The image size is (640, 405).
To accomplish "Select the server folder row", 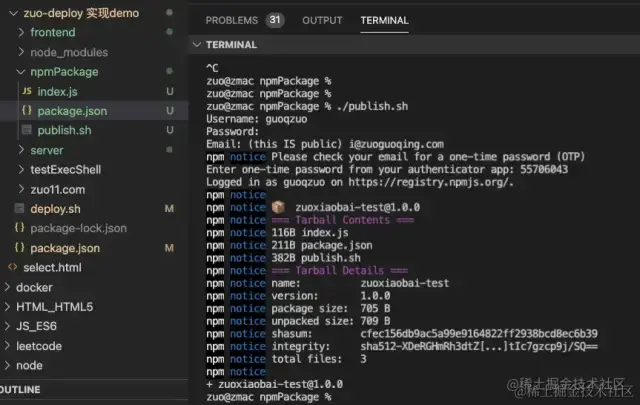I will pyautogui.click(x=94, y=150).
